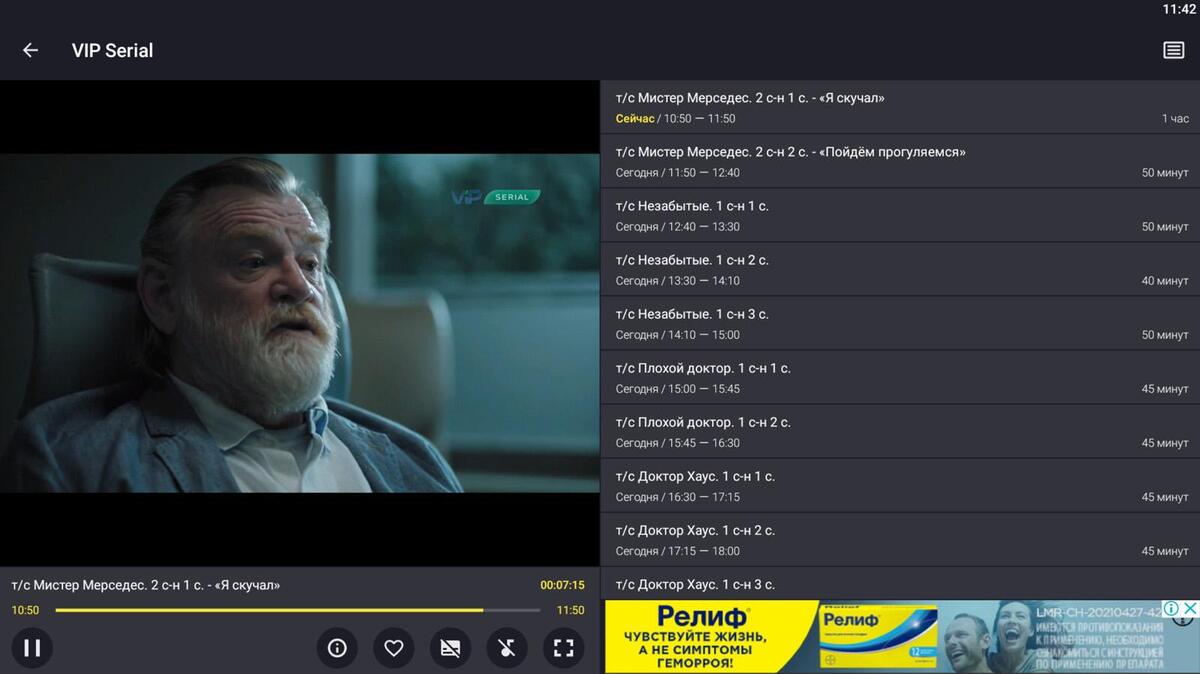Expand the currently airing program entry

[897, 106]
